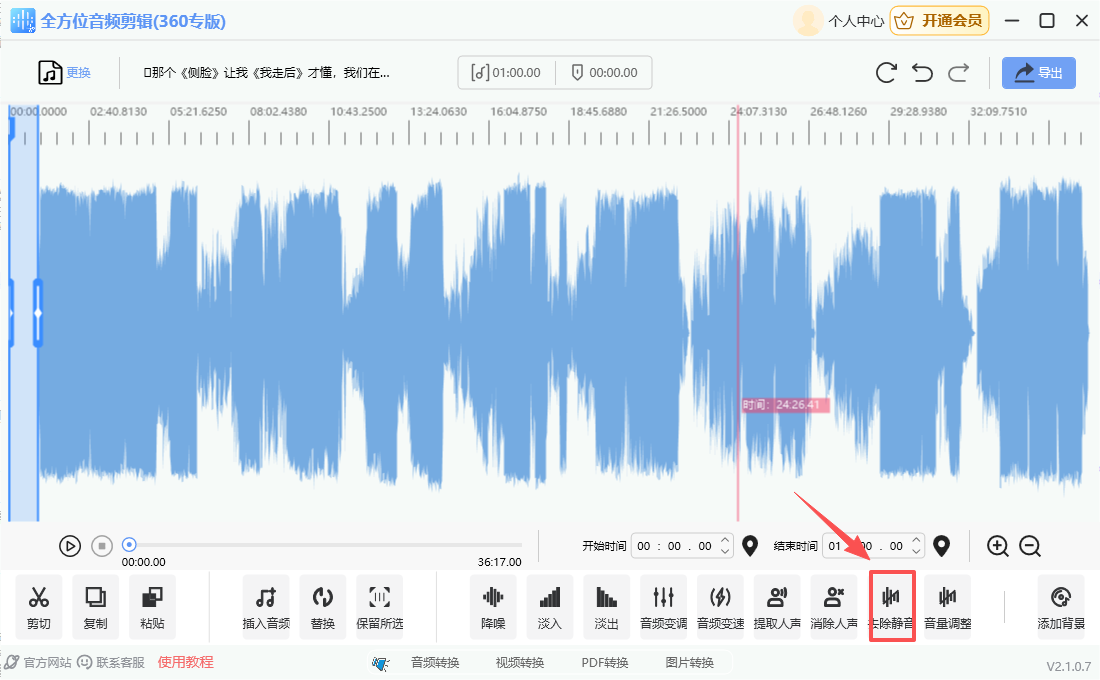
Task: Open the 使用教程 tutorial link
Action: point(186,662)
